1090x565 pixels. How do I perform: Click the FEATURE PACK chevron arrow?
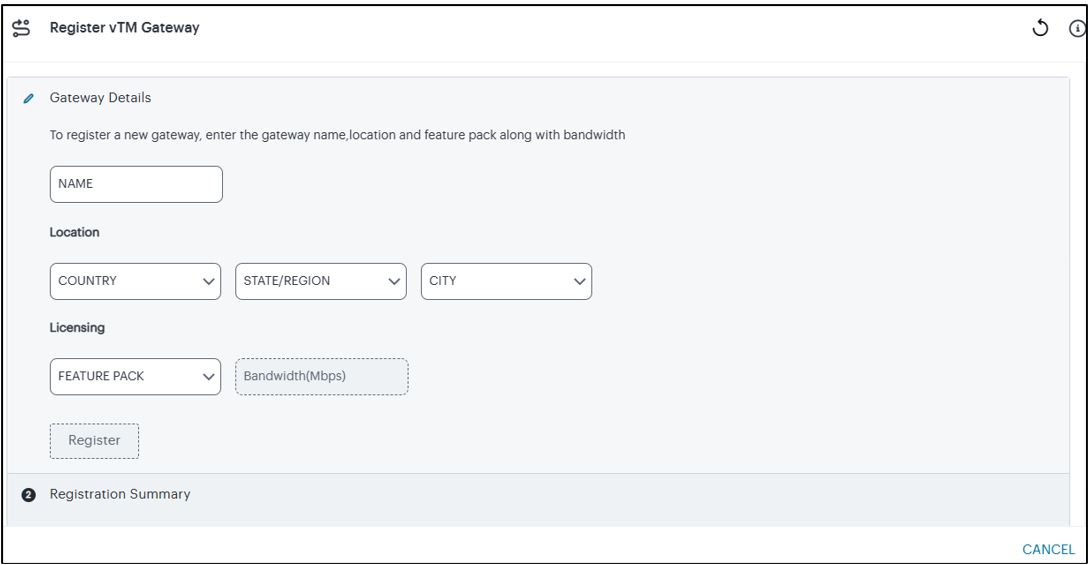[208, 377]
